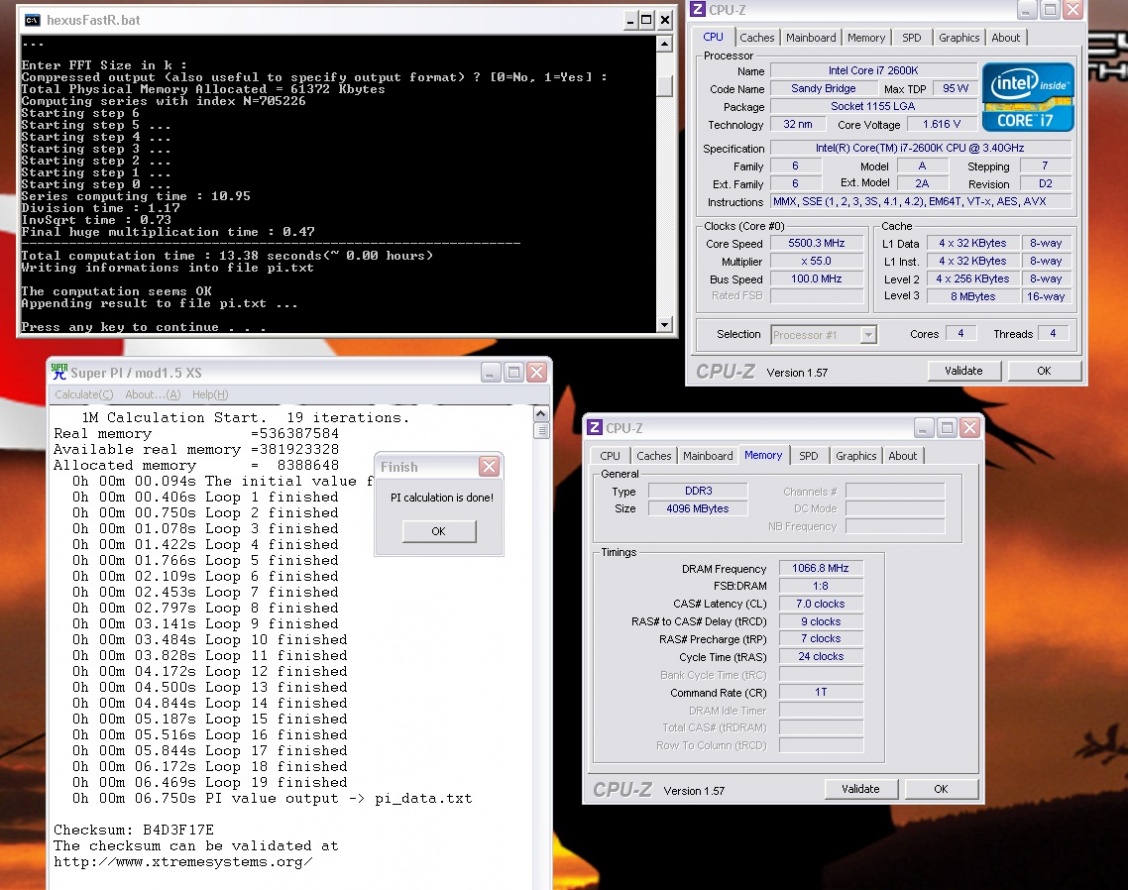The width and height of the screenshot is (1128, 890).
Task: Open the Help menu in Super PI
Action: tap(210, 395)
